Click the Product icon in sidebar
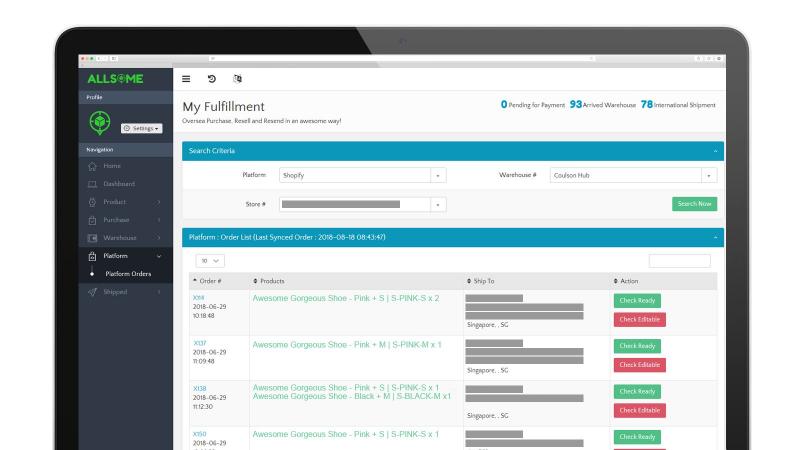Image resolution: width=800 pixels, height=450 pixels. (92, 202)
